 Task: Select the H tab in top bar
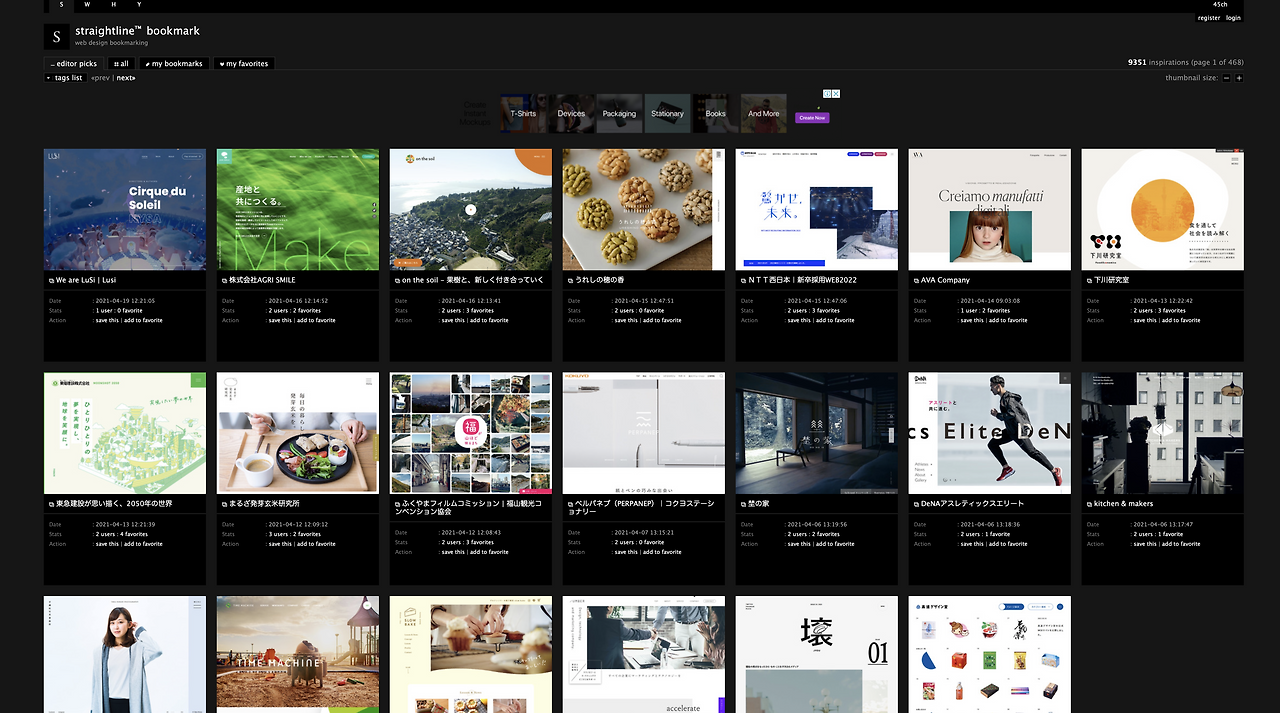(113, 5)
